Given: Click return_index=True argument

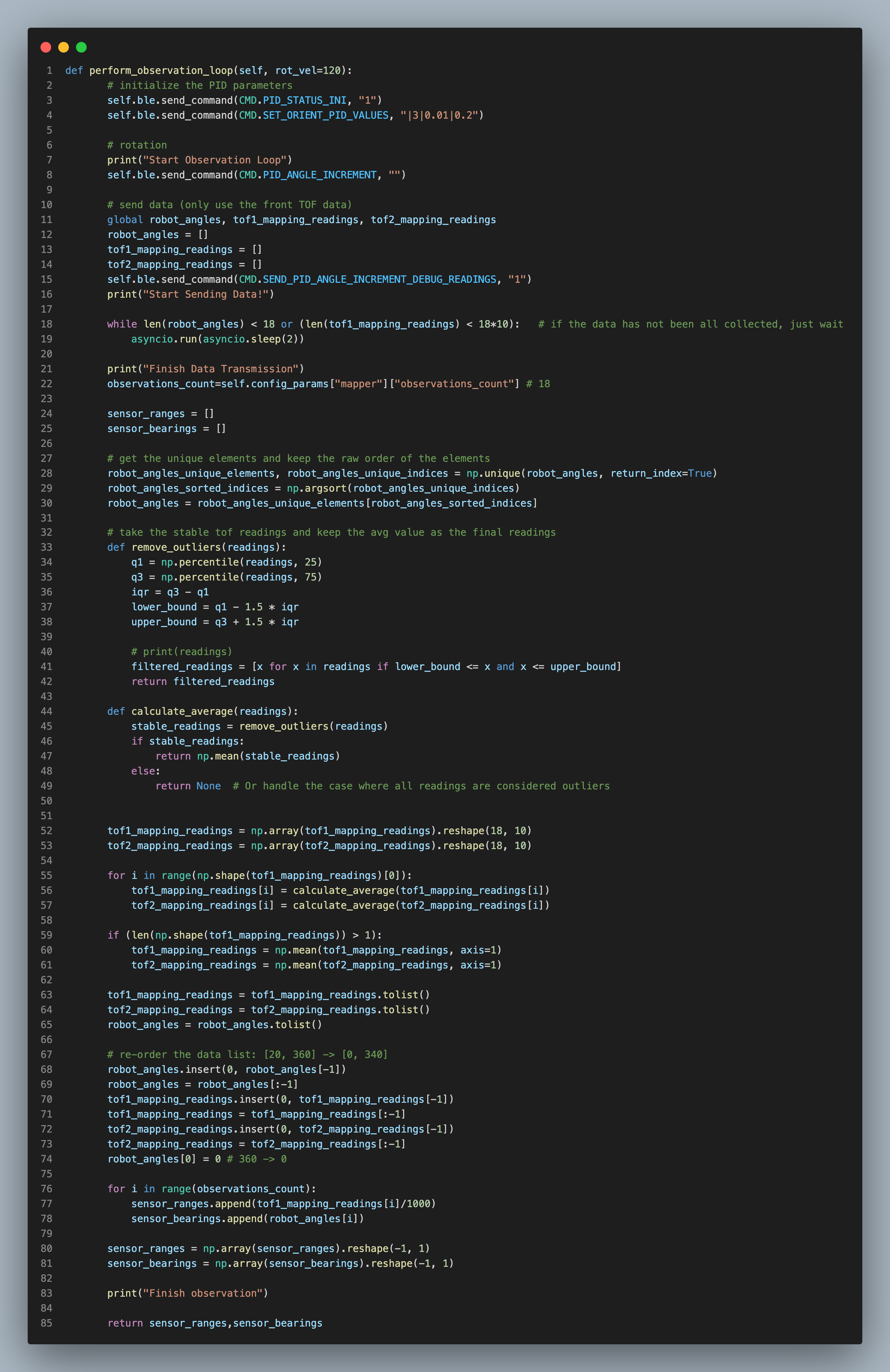Looking at the screenshot, I should click(661, 473).
